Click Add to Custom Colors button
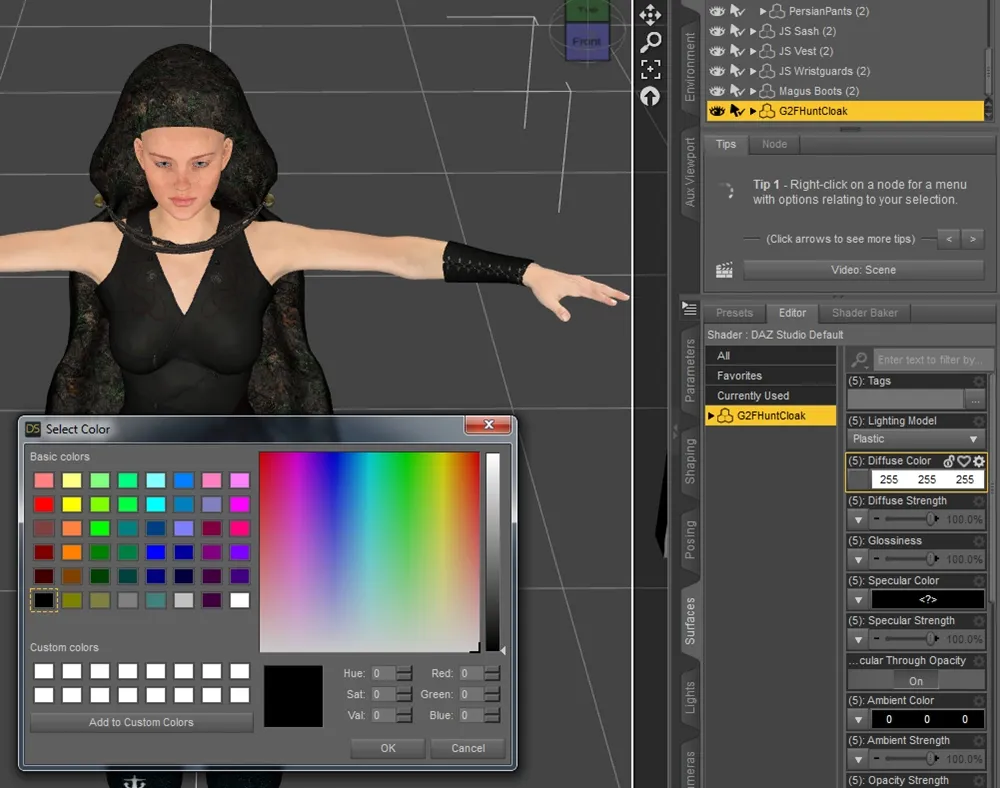The height and width of the screenshot is (788, 1000). (x=141, y=722)
